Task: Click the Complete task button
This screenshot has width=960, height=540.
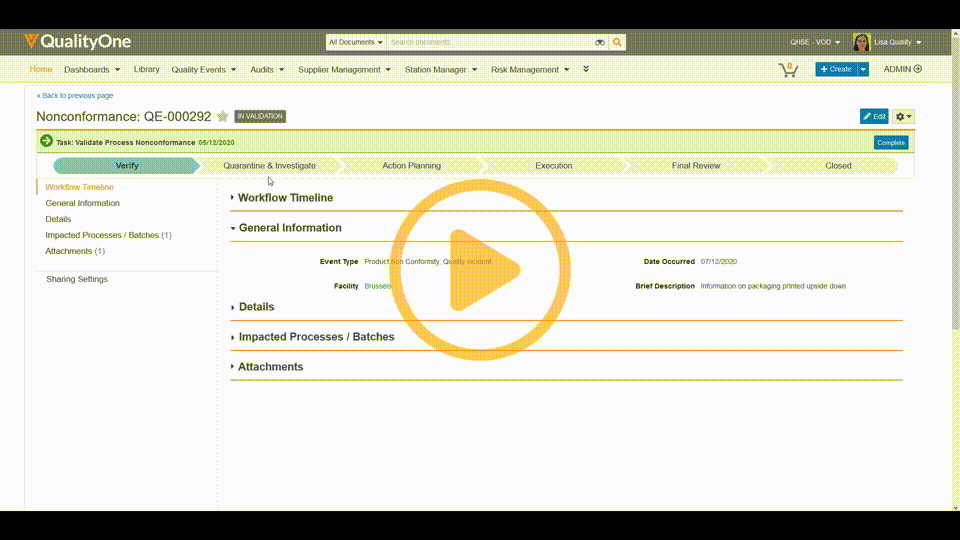Action: [x=891, y=143]
